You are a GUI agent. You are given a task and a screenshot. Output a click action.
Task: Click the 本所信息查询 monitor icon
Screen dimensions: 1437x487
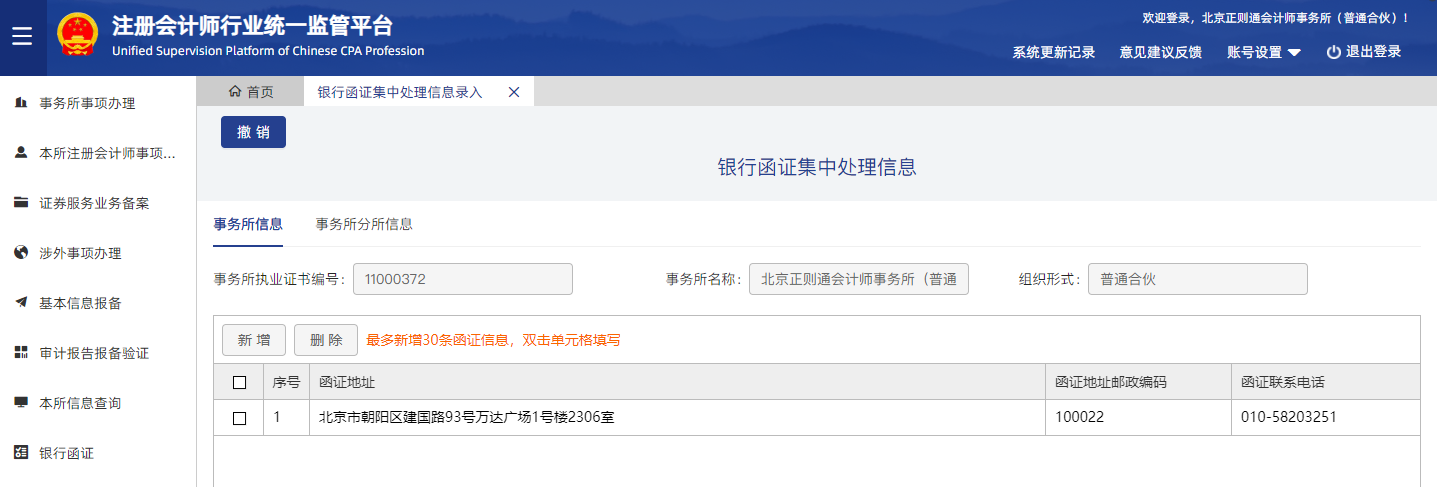click(x=21, y=403)
